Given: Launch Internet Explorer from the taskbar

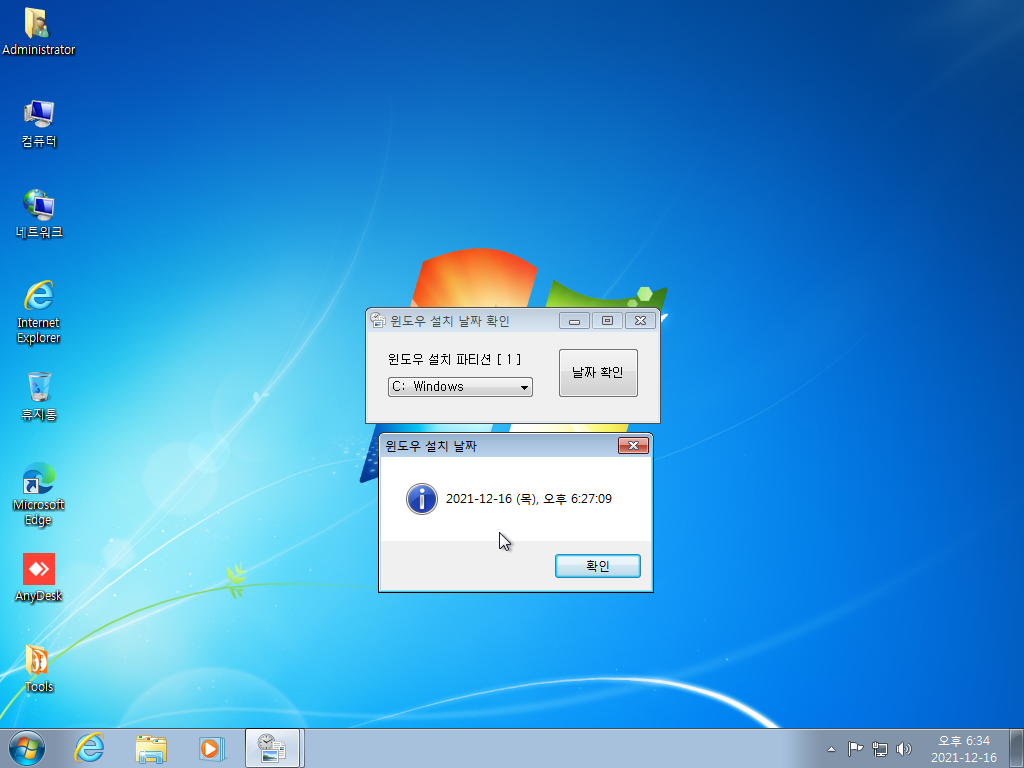Looking at the screenshot, I should (x=89, y=748).
